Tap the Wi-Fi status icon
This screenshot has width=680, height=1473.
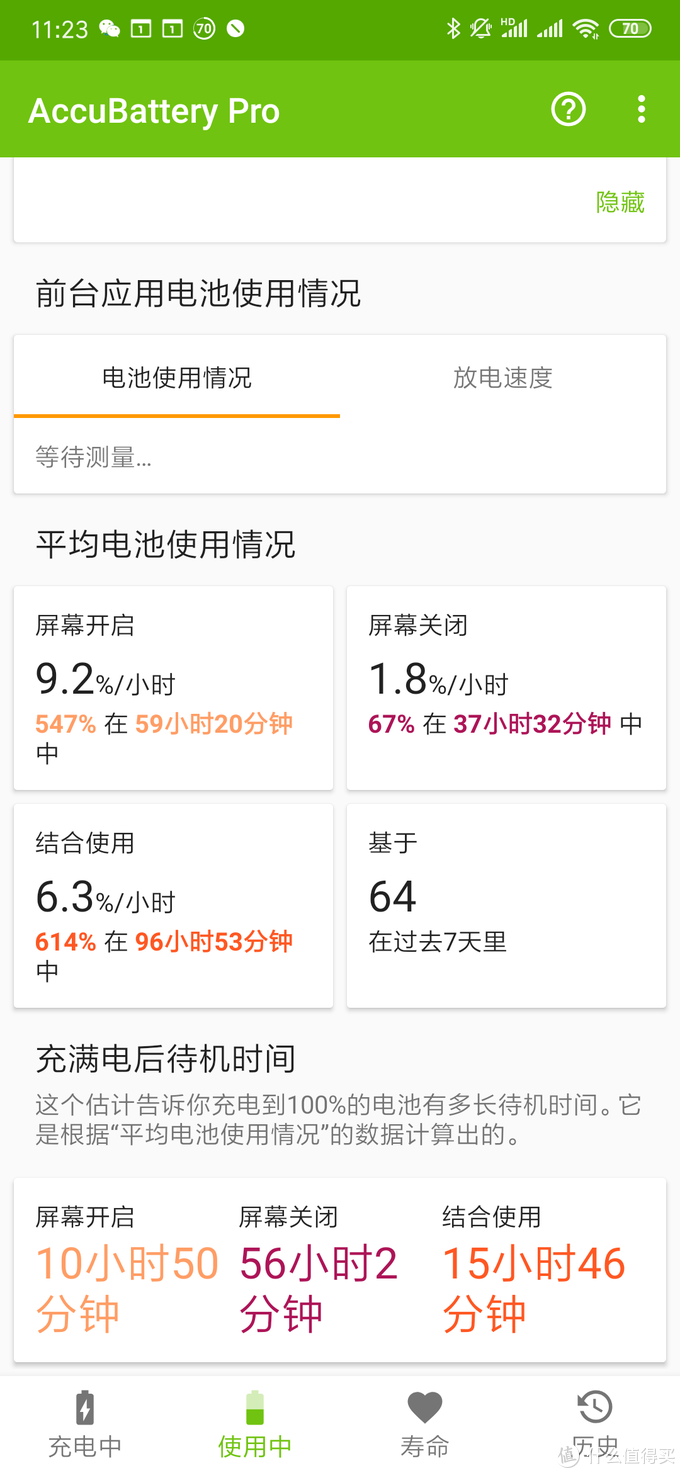(x=586, y=29)
